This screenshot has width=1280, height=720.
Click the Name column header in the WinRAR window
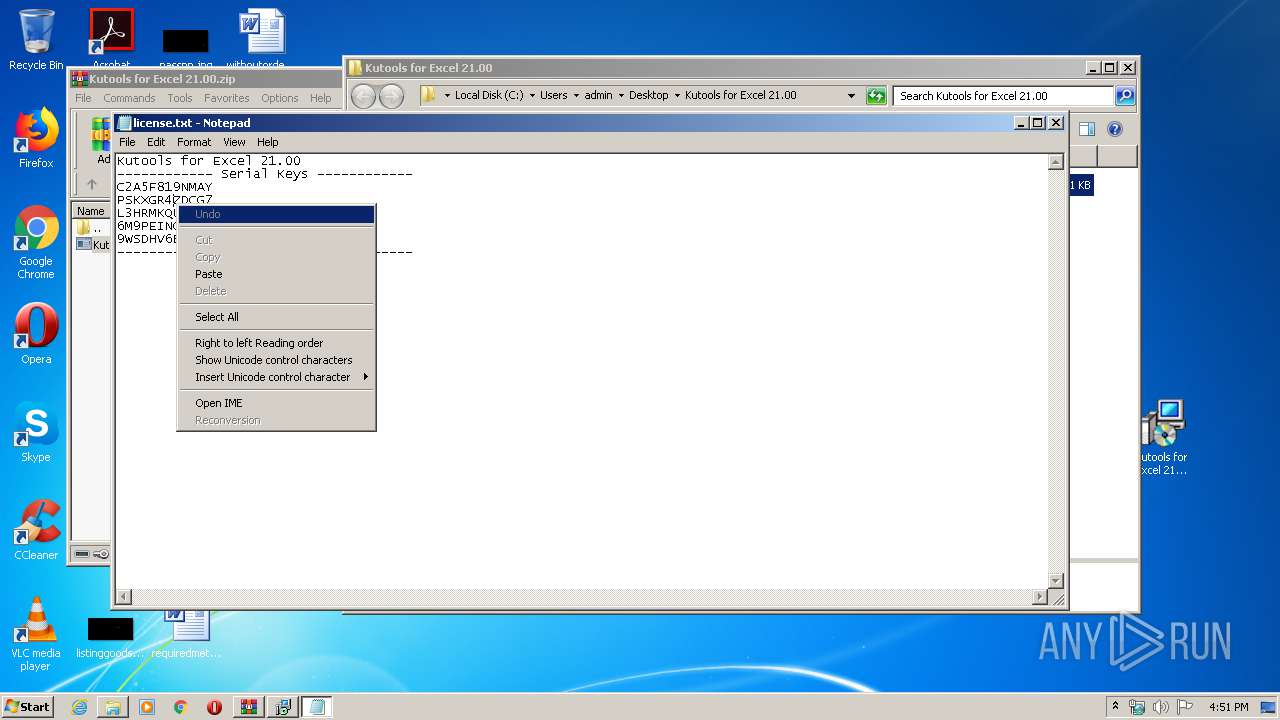[91, 211]
